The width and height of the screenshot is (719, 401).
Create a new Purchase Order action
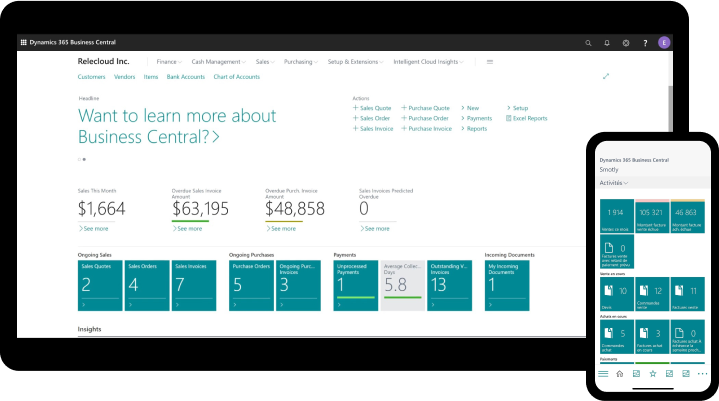pos(425,118)
